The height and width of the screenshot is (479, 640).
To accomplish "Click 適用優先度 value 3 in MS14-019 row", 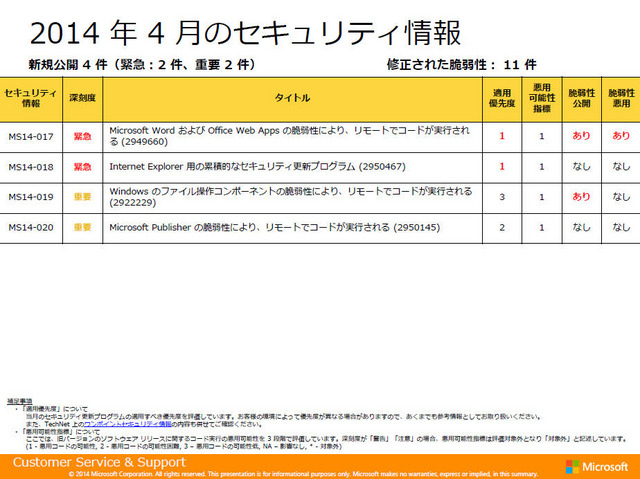I will point(502,197).
